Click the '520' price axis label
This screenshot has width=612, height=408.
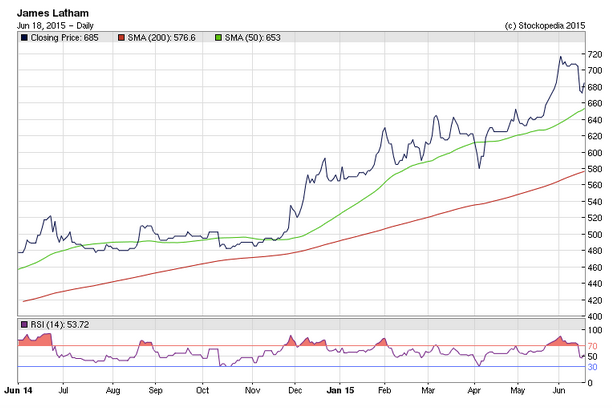pos(595,218)
